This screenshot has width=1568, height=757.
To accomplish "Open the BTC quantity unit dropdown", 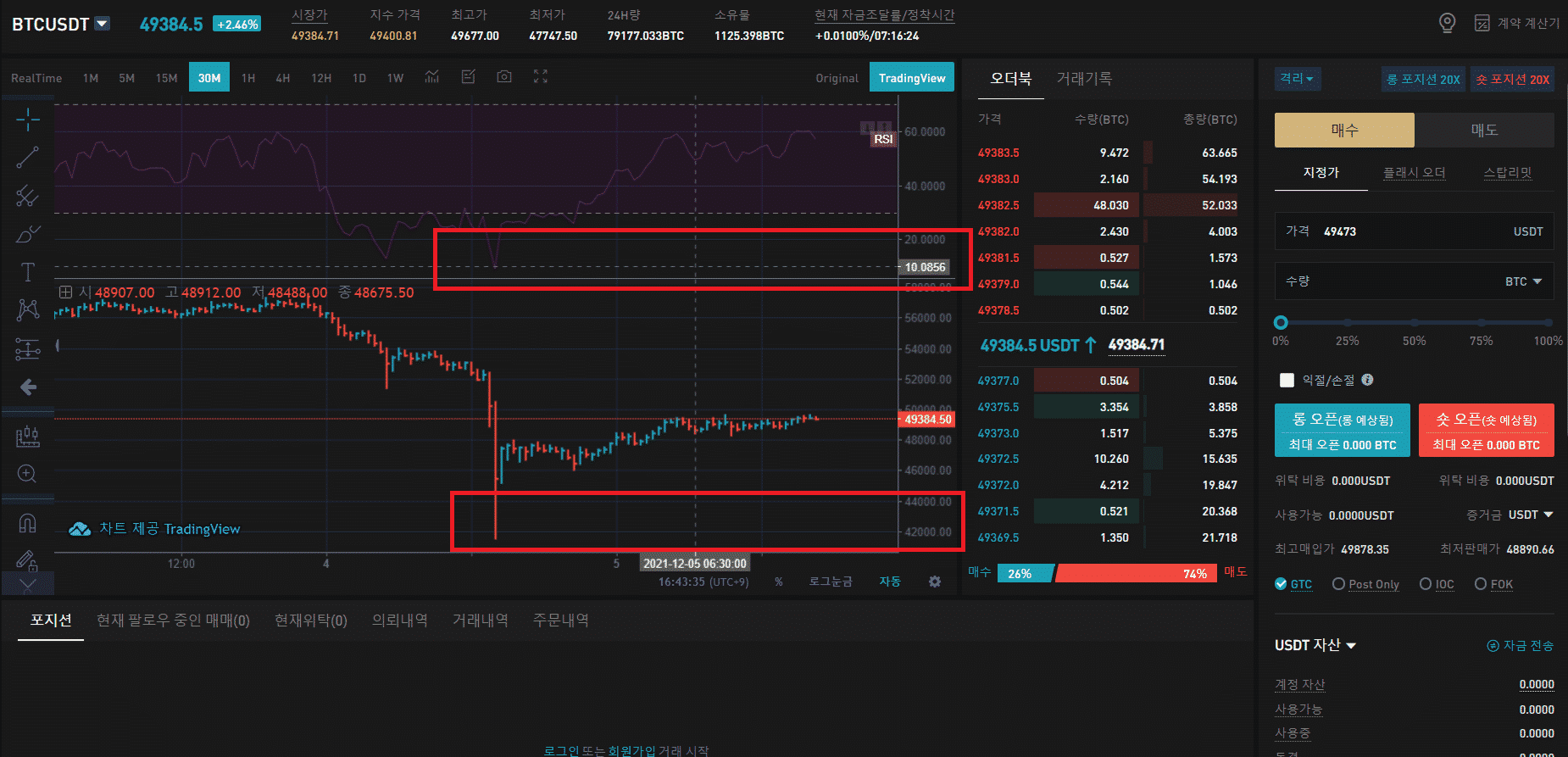I will [x=1523, y=281].
